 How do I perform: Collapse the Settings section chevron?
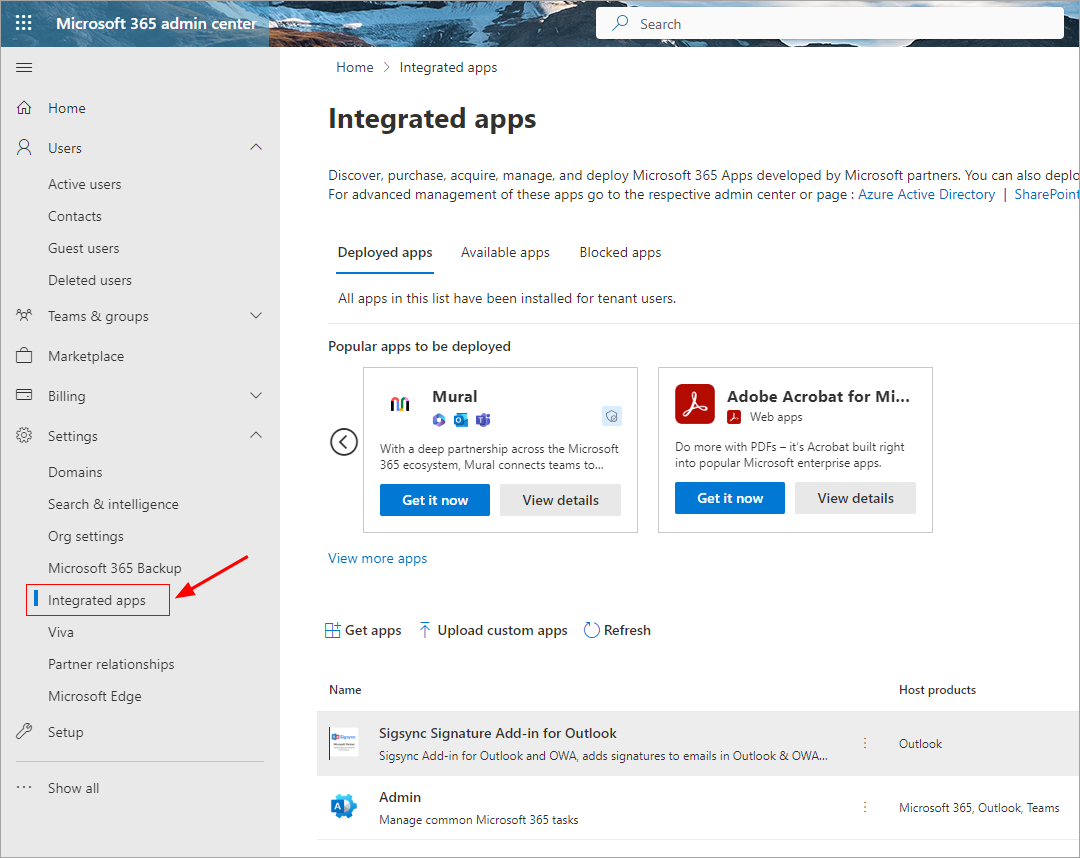point(256,436)
